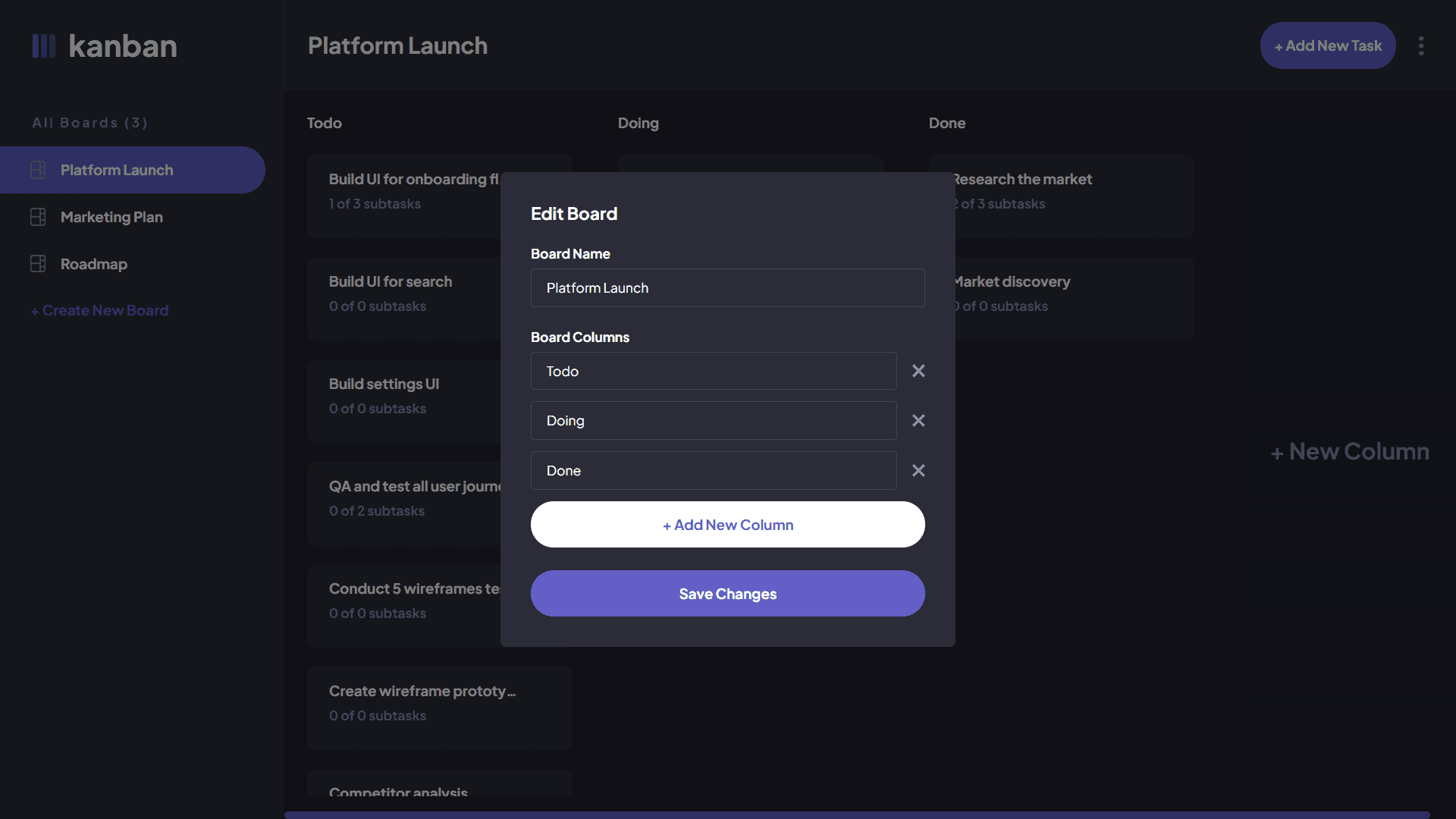Click the New Column area on board
Image resolution: width=1456 pixels, height=819 pixels.
(1350, 452)
